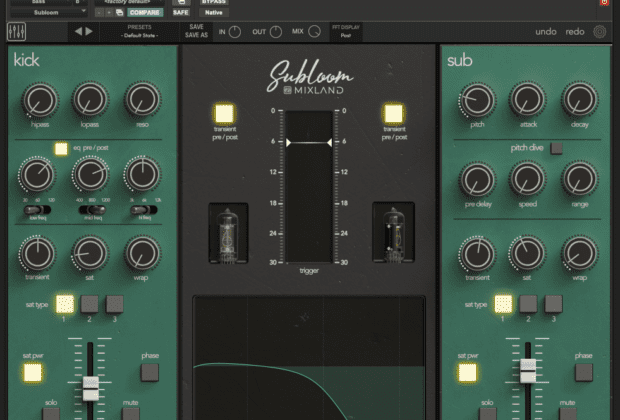Select kick sat type 3

115,304
